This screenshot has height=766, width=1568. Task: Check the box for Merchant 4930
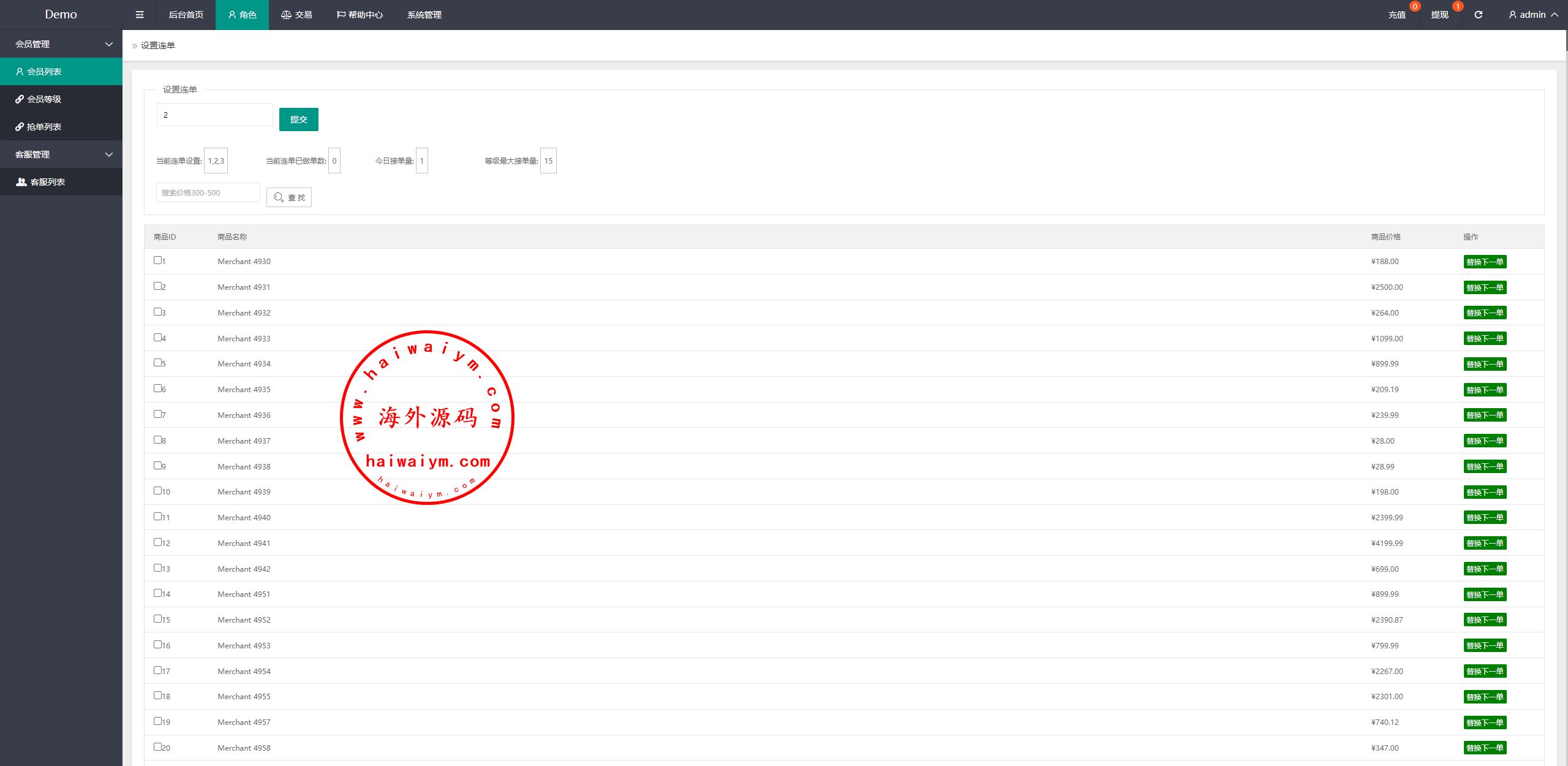(x=157, y=260)
